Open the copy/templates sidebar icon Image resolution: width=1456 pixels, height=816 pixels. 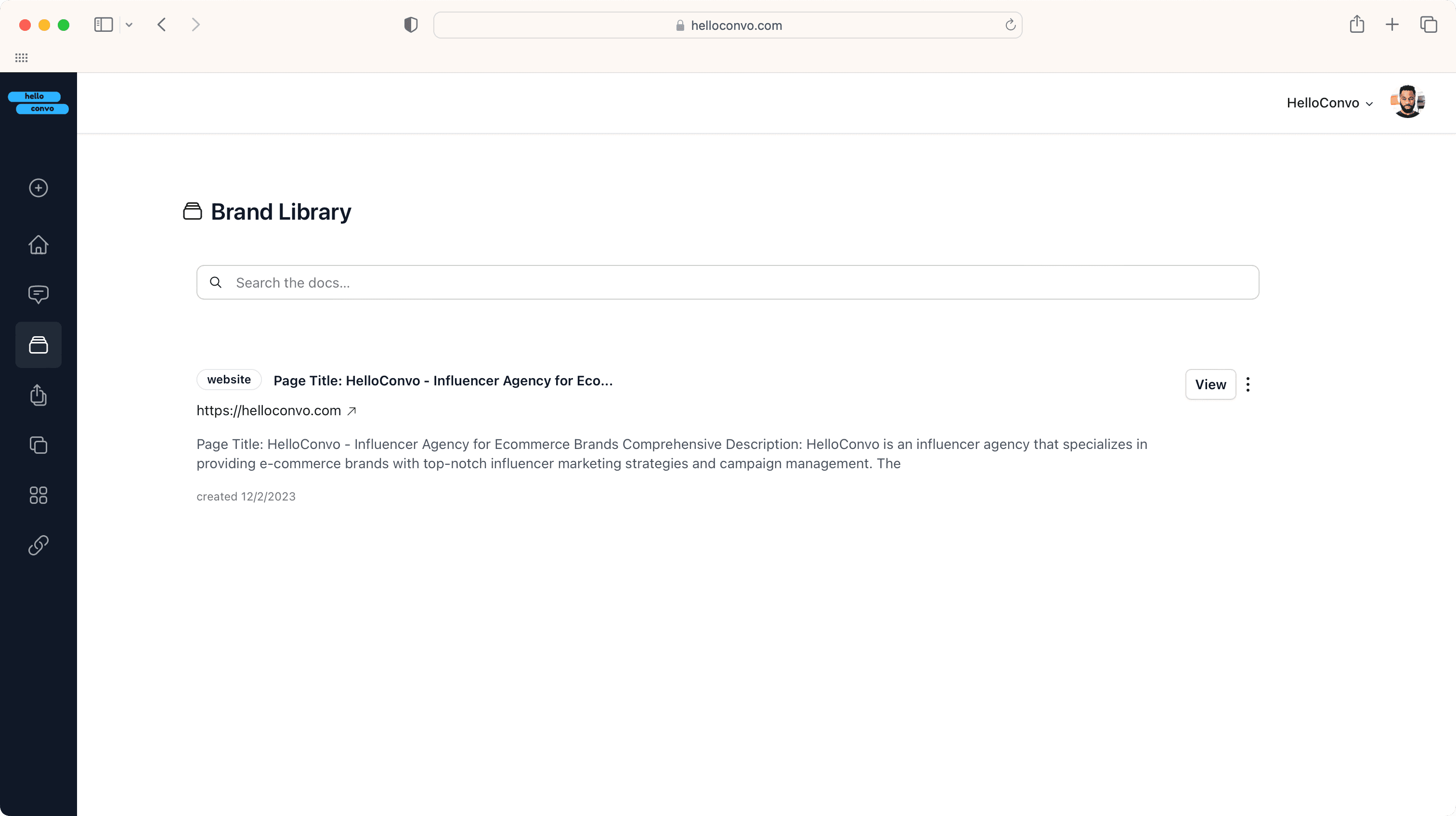point(39,445)
